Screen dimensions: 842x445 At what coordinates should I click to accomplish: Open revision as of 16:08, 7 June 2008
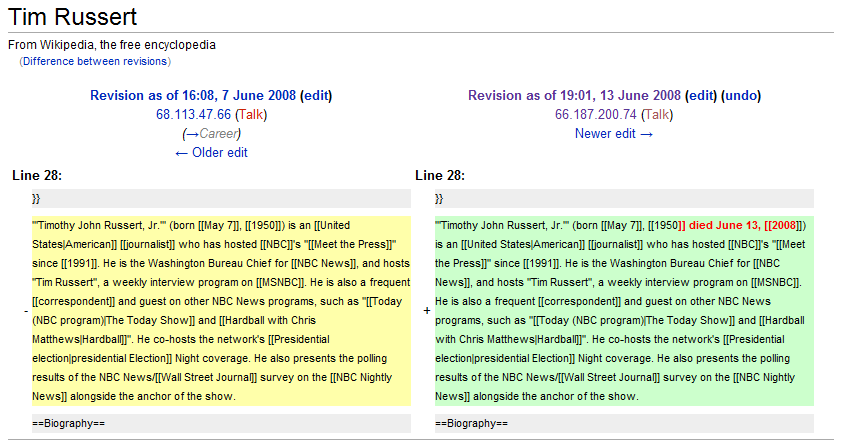[192, 96]
